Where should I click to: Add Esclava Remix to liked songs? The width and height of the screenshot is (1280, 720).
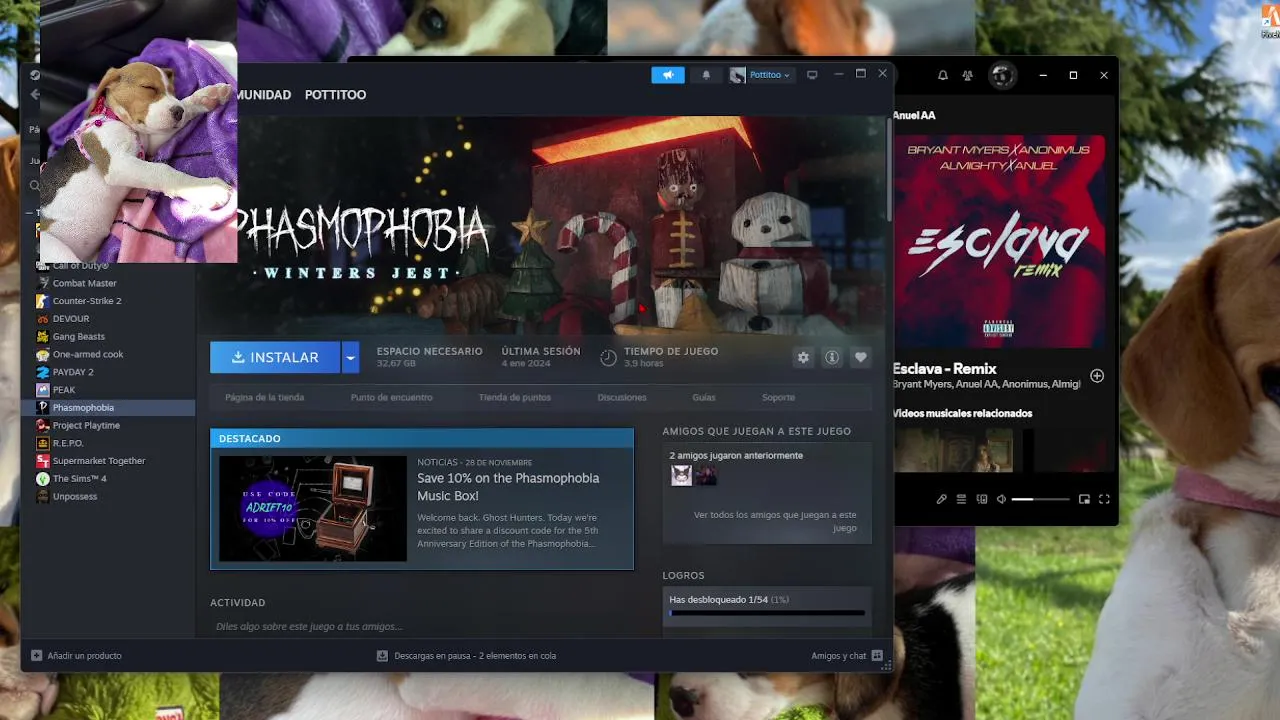pyautogui.click(x=1097, y=376)
